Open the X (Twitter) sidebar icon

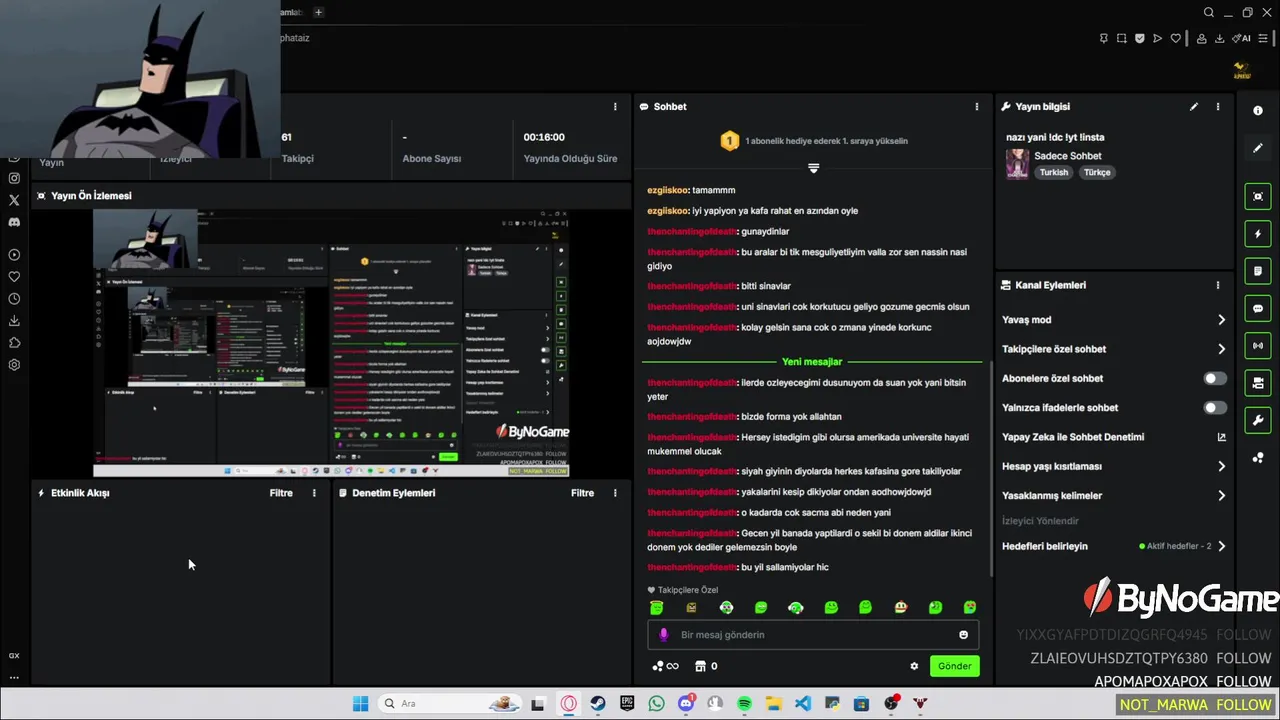click(x=14, y=200)
